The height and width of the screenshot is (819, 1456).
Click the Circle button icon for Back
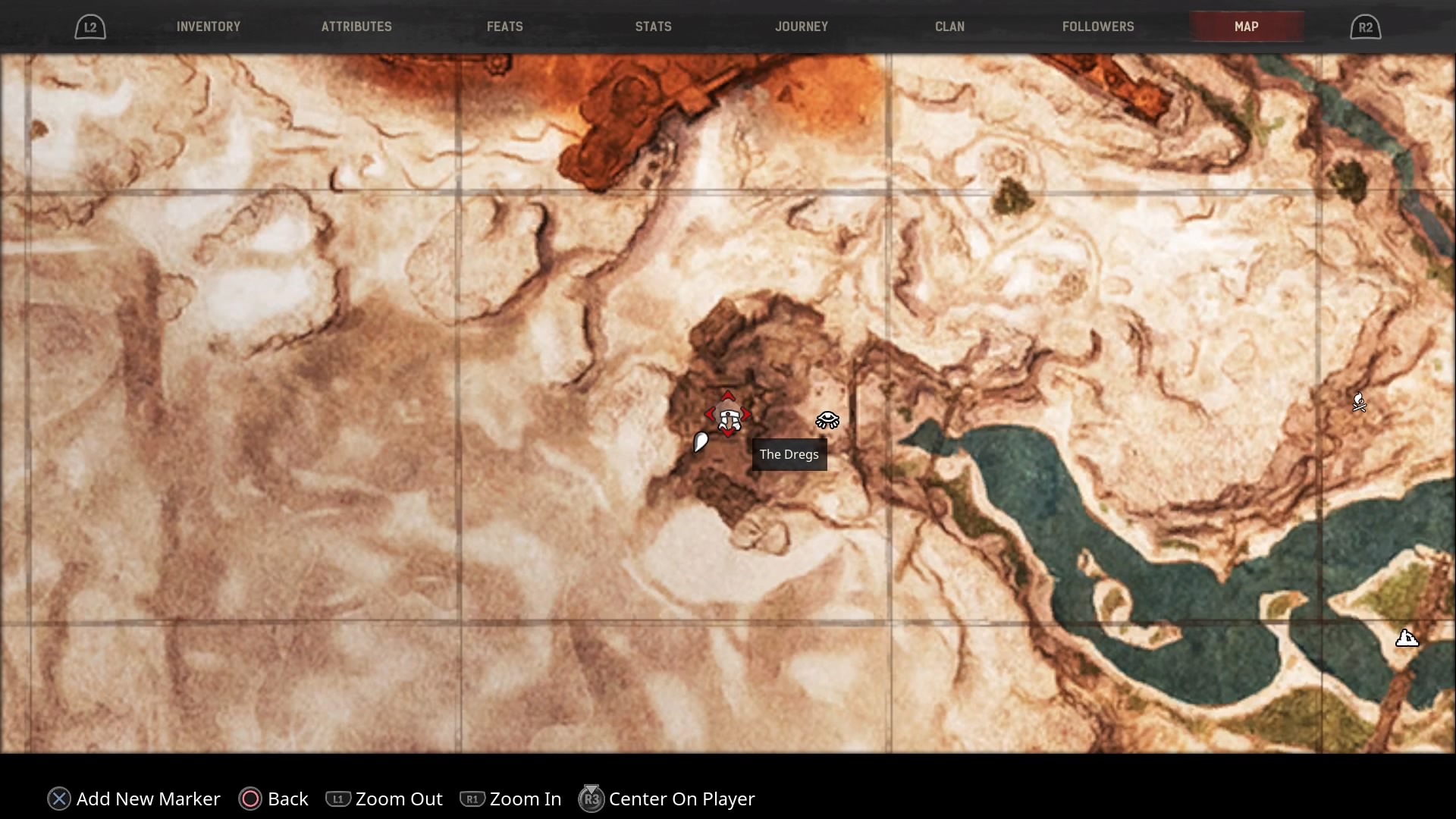pyautogui.click(x=250, y=799)
